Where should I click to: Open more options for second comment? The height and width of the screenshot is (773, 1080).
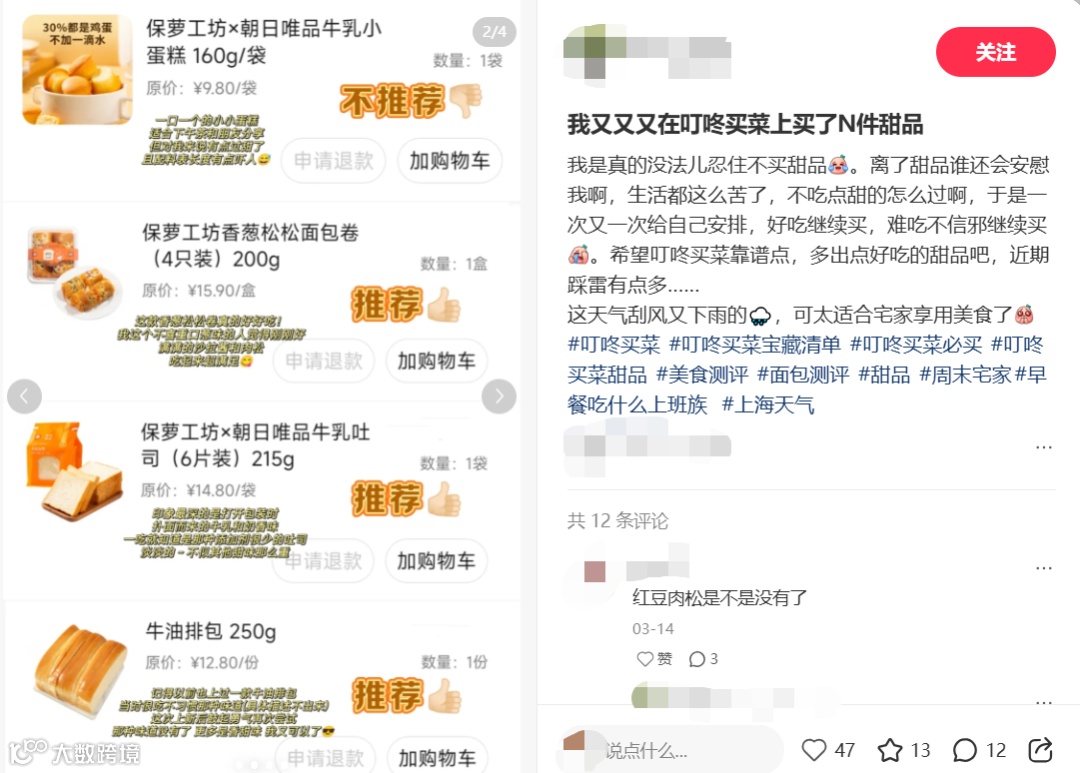click(1043, 702)
